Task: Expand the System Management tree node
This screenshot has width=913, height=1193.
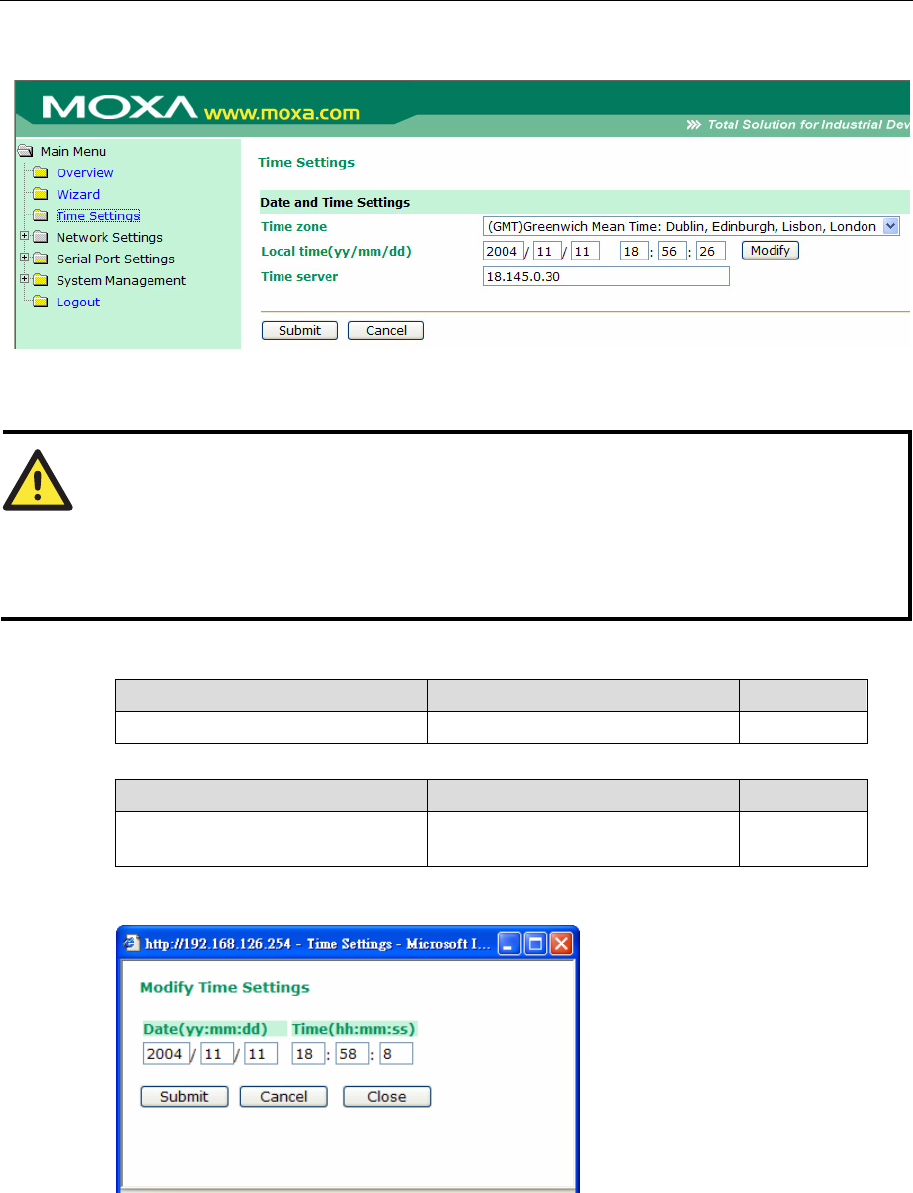Action: (24, 278)
